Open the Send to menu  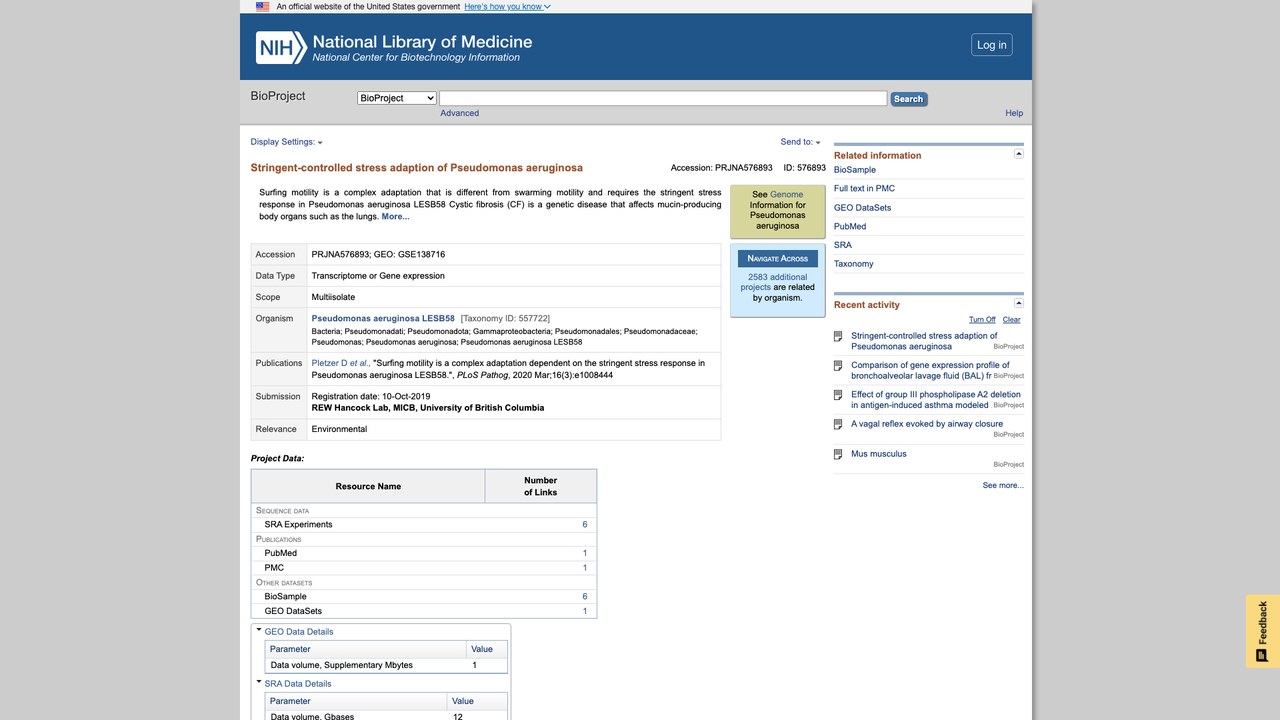point(800,142)
